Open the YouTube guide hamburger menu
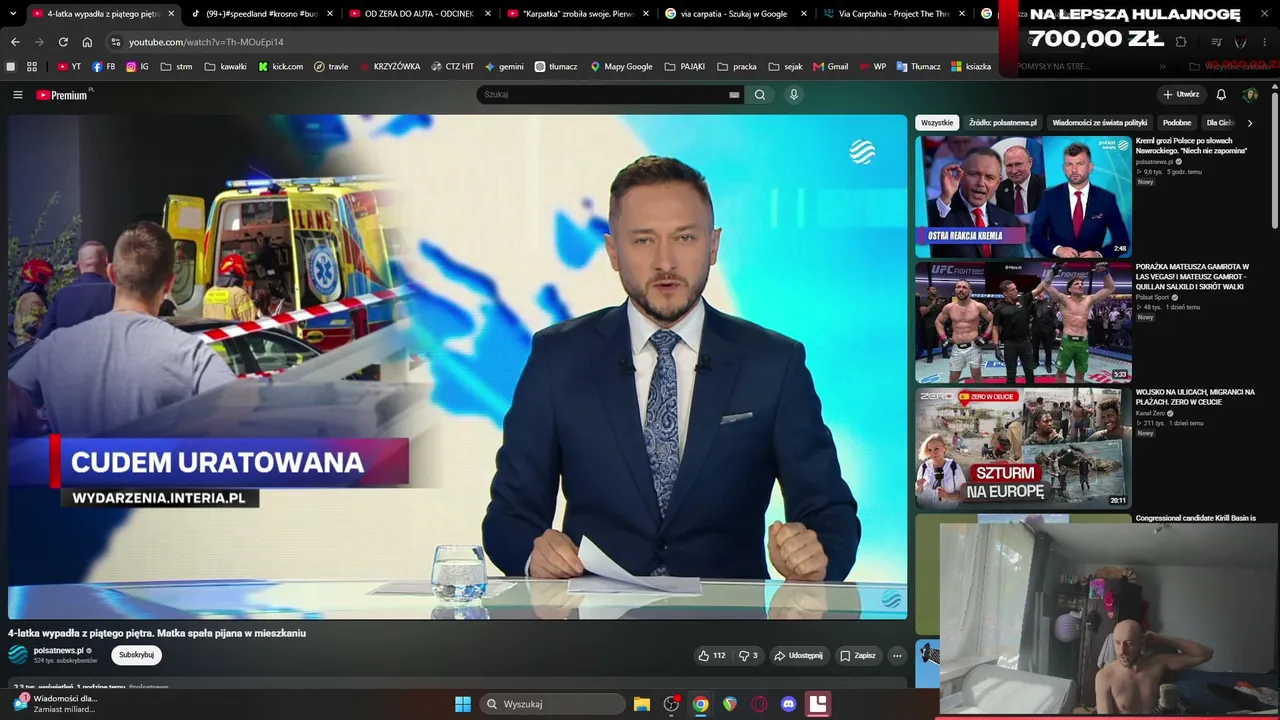The image size is (1280, 720). [18, 95]
